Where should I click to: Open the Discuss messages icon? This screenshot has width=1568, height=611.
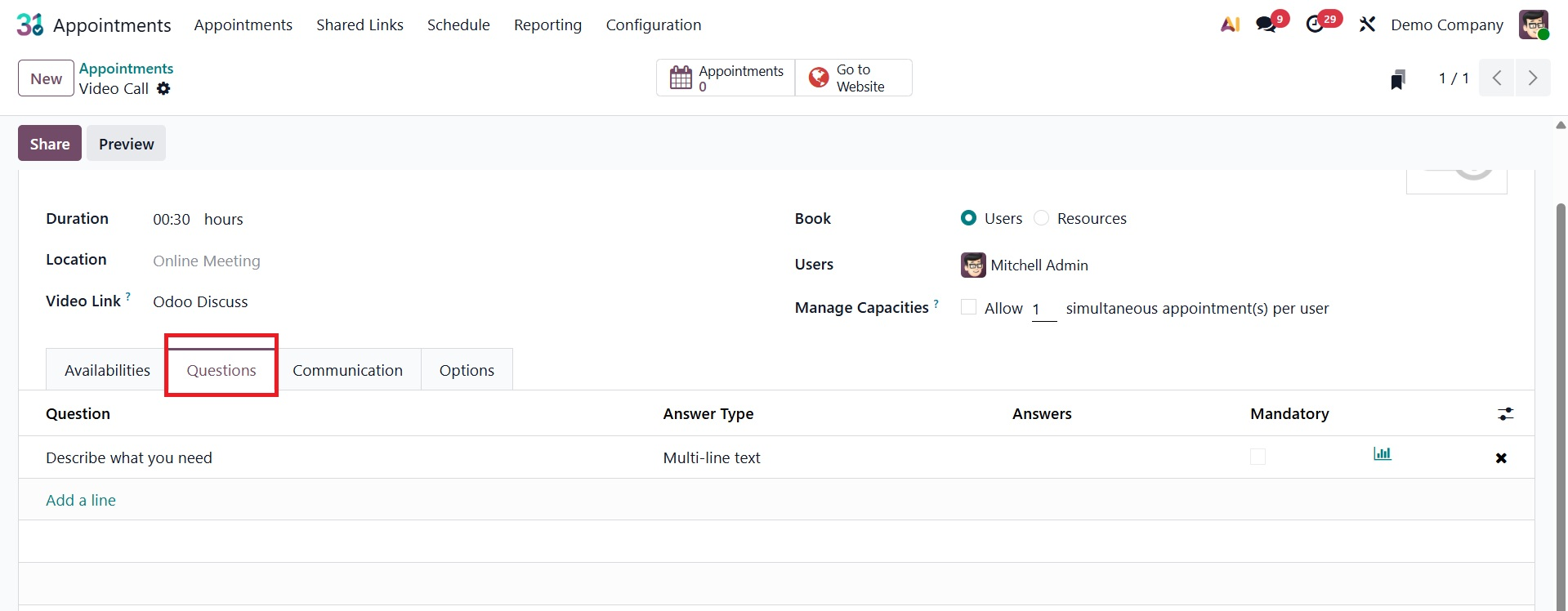[1266, 25]
